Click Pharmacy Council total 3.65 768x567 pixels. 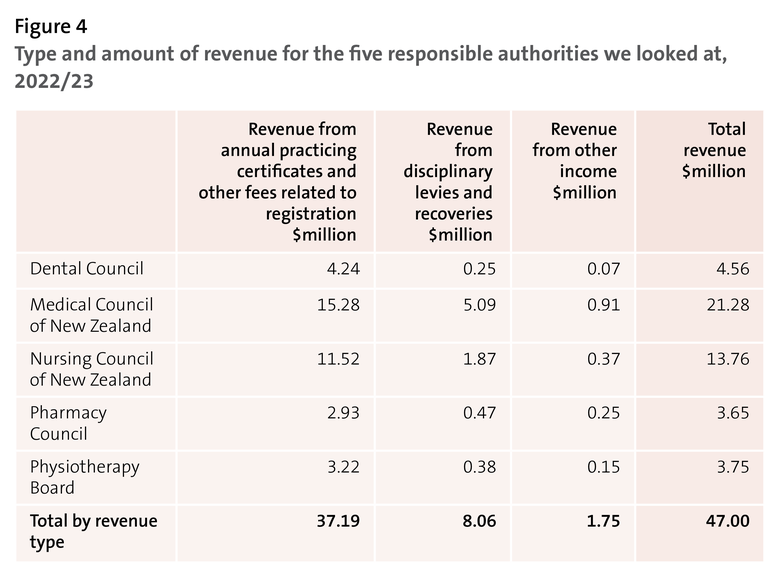[733, 413]
